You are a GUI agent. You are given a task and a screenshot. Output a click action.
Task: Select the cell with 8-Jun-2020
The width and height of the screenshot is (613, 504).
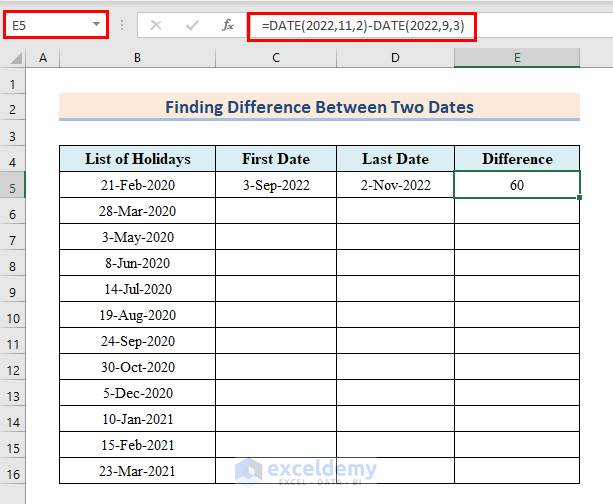pos(137,263)
